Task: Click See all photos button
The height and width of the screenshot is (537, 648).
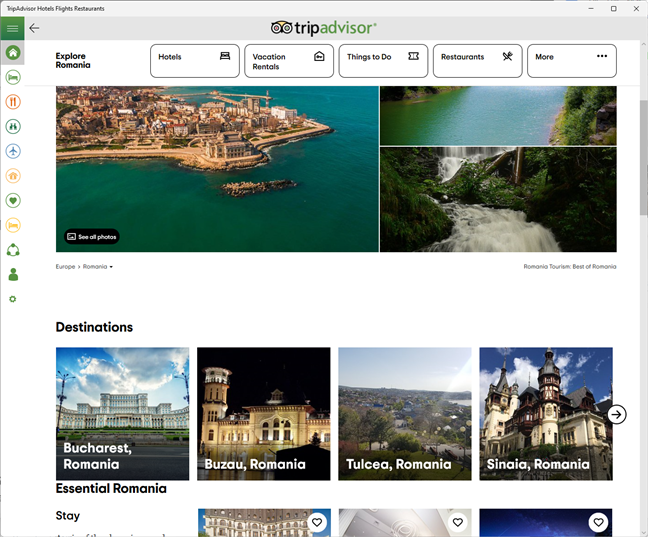Action: tap(92, 236)
